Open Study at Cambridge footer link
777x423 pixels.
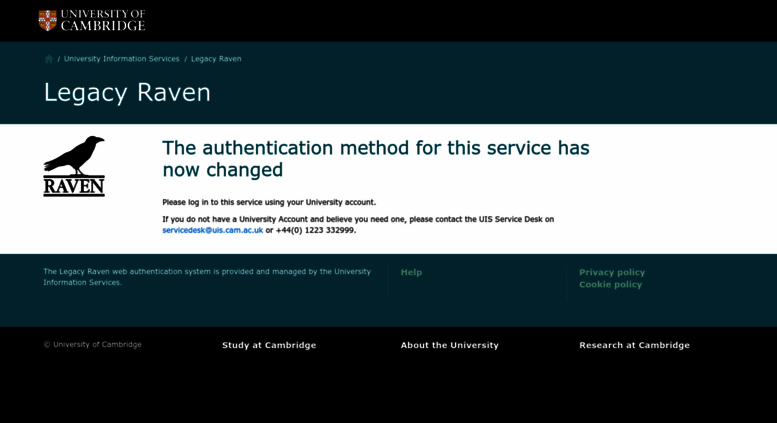269,345
